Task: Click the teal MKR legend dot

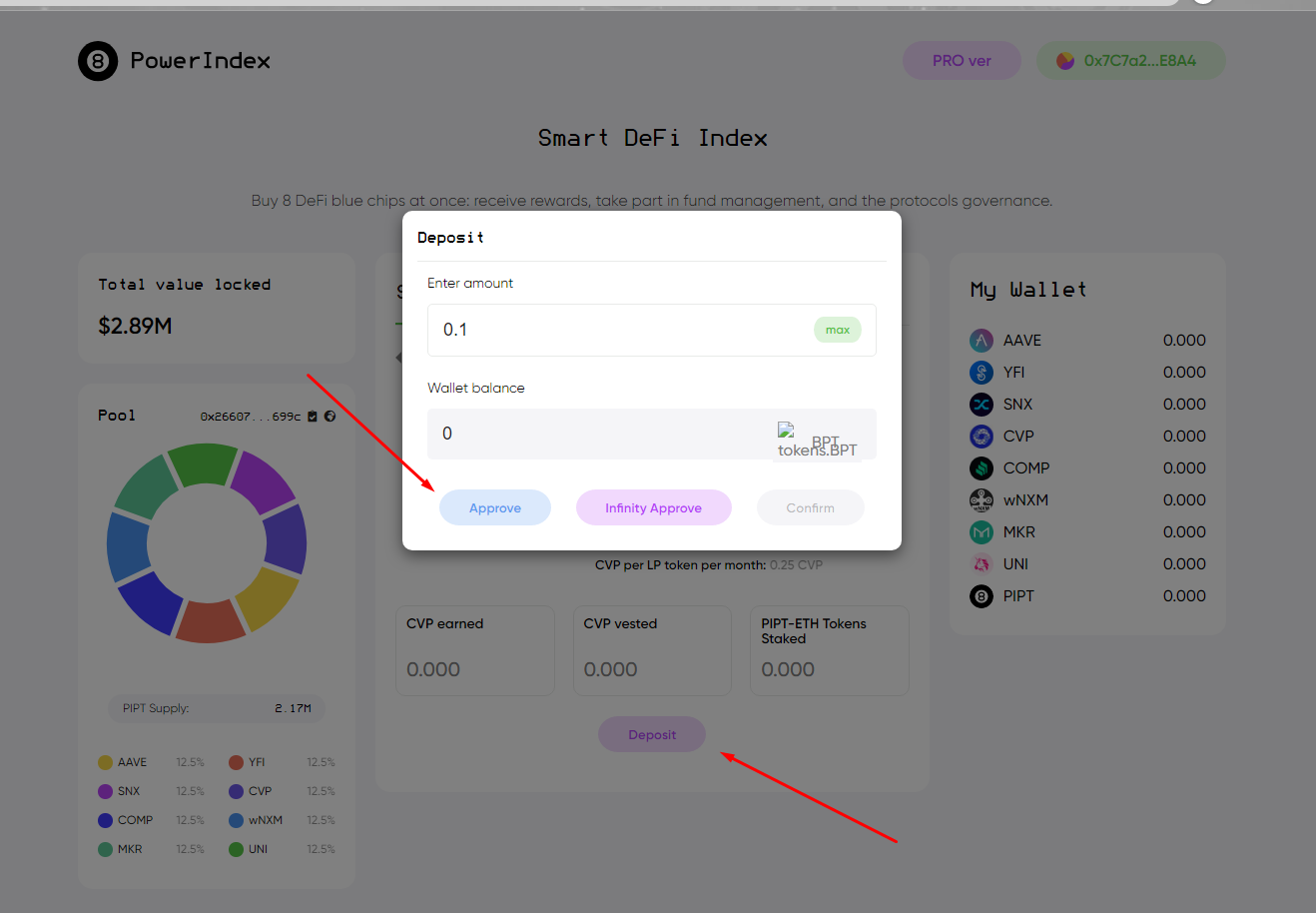Action: tap(105, 849)
